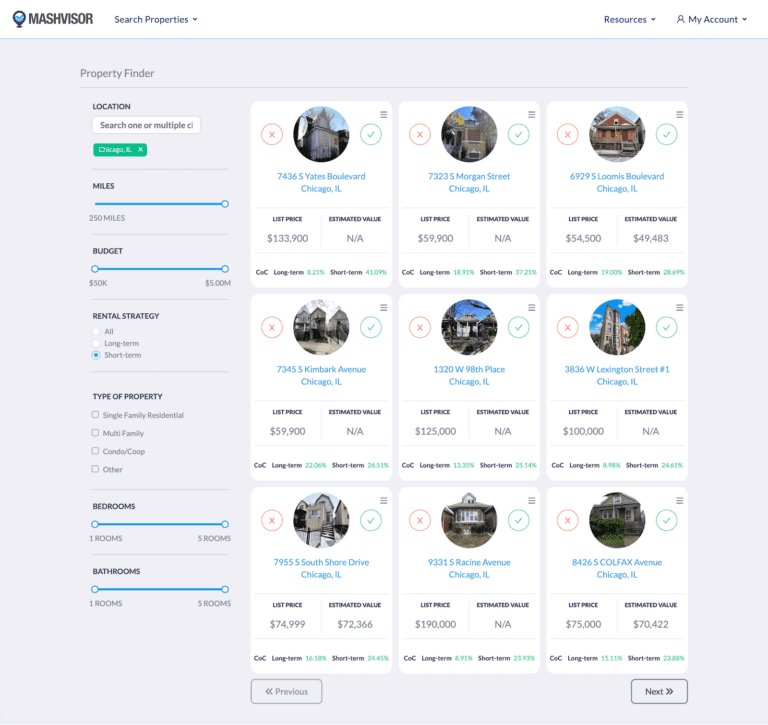Click the location search input field

(x=147, y=125)
